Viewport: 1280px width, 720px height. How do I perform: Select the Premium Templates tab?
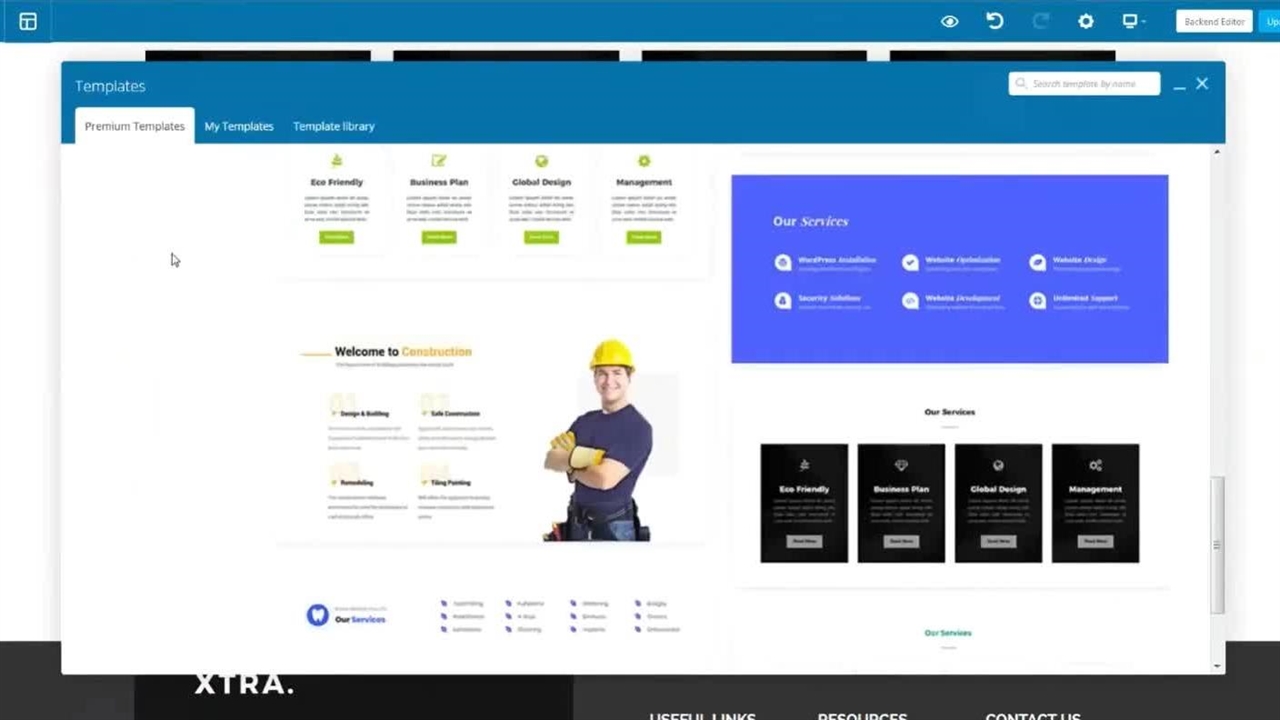pyautogui.click(x=134, y=126)
